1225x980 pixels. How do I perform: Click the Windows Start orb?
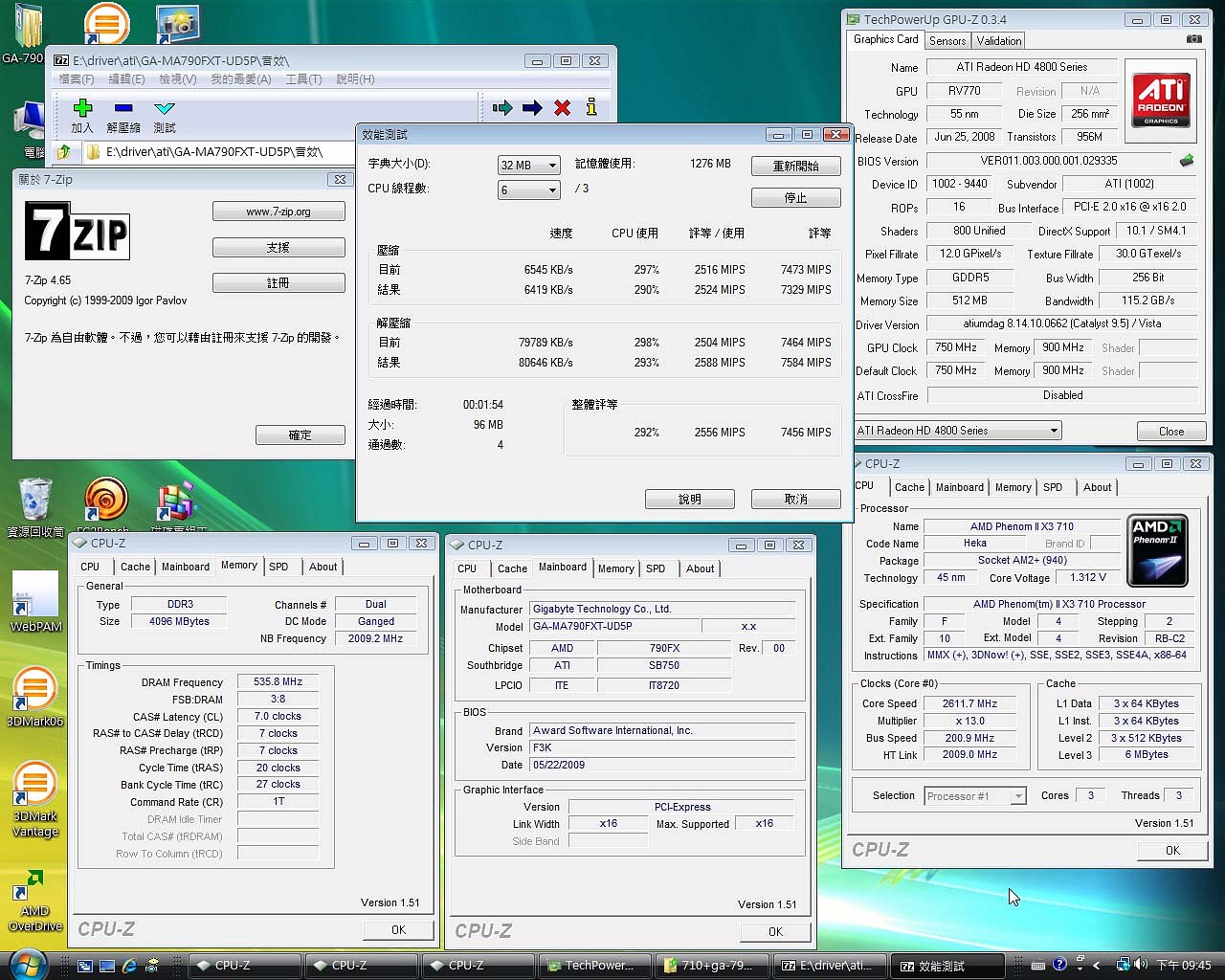27,963
